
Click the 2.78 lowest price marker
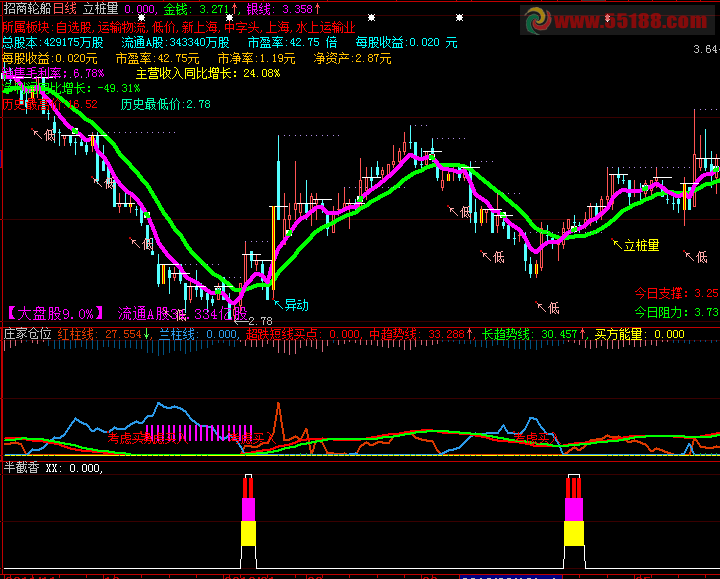pyautogui.click(x=258, y=321)
